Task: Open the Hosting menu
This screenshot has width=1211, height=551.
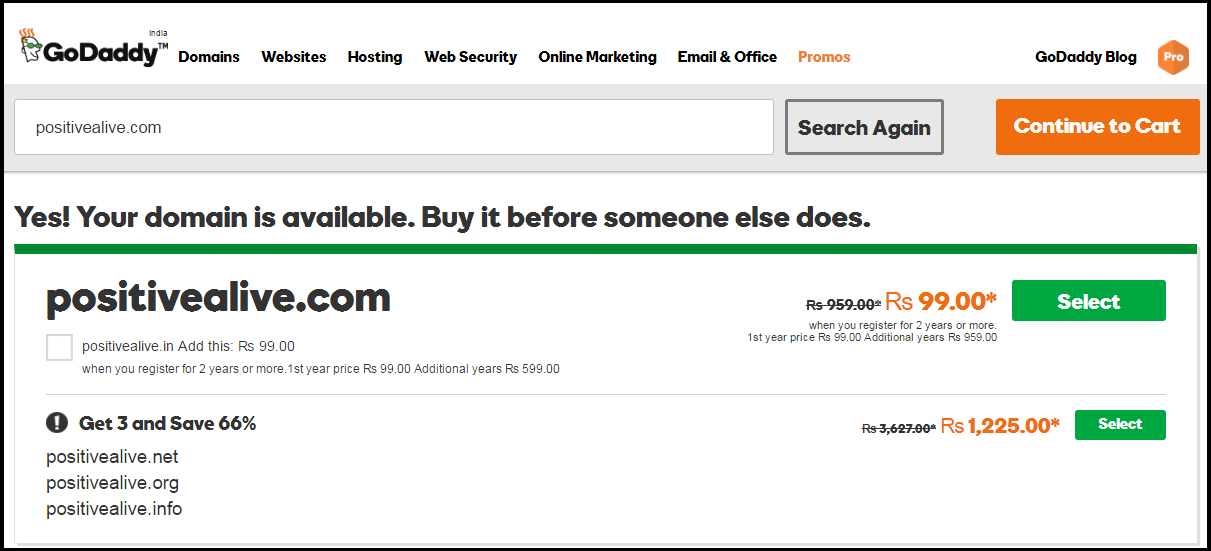Action: [375, 57]
